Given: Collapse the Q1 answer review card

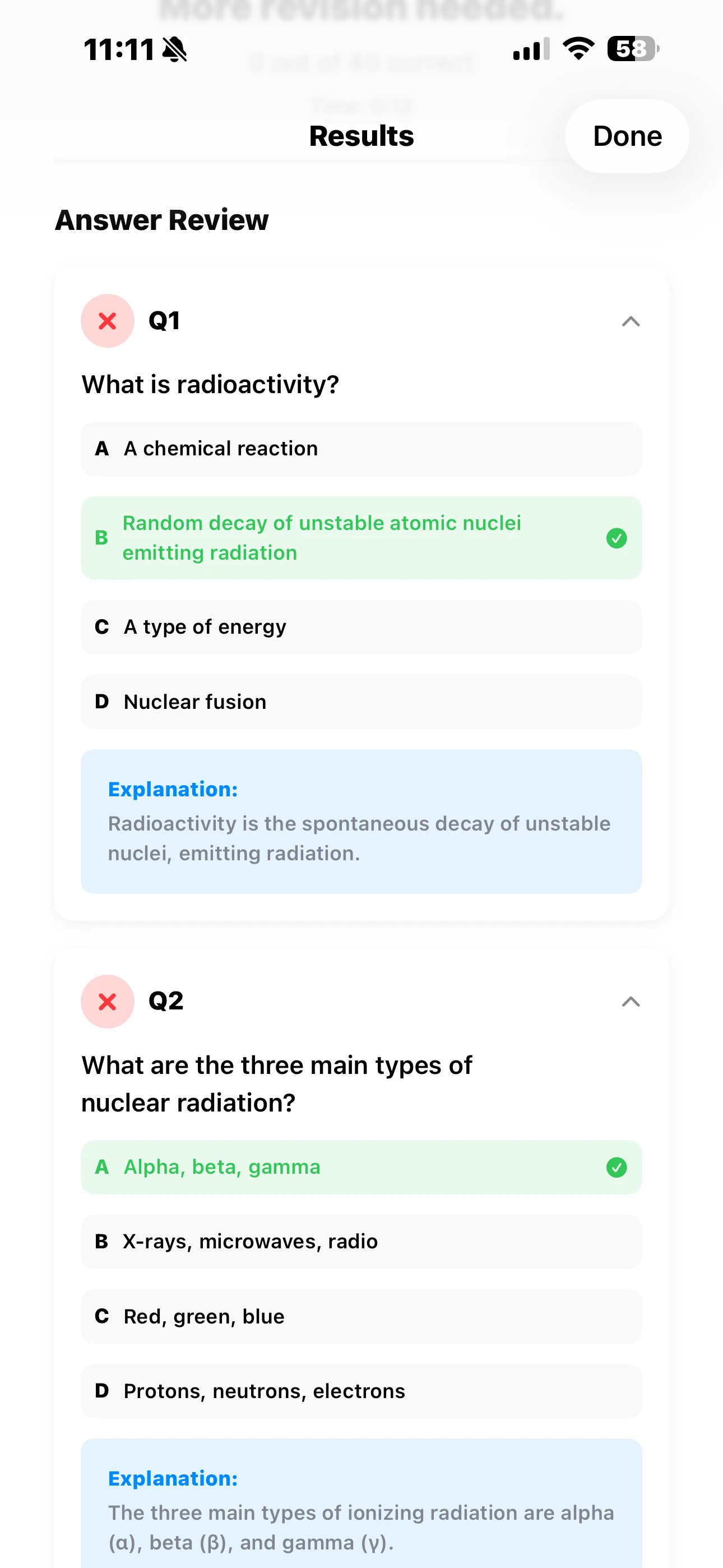Looking at the screenshot, I should [631, 321].
